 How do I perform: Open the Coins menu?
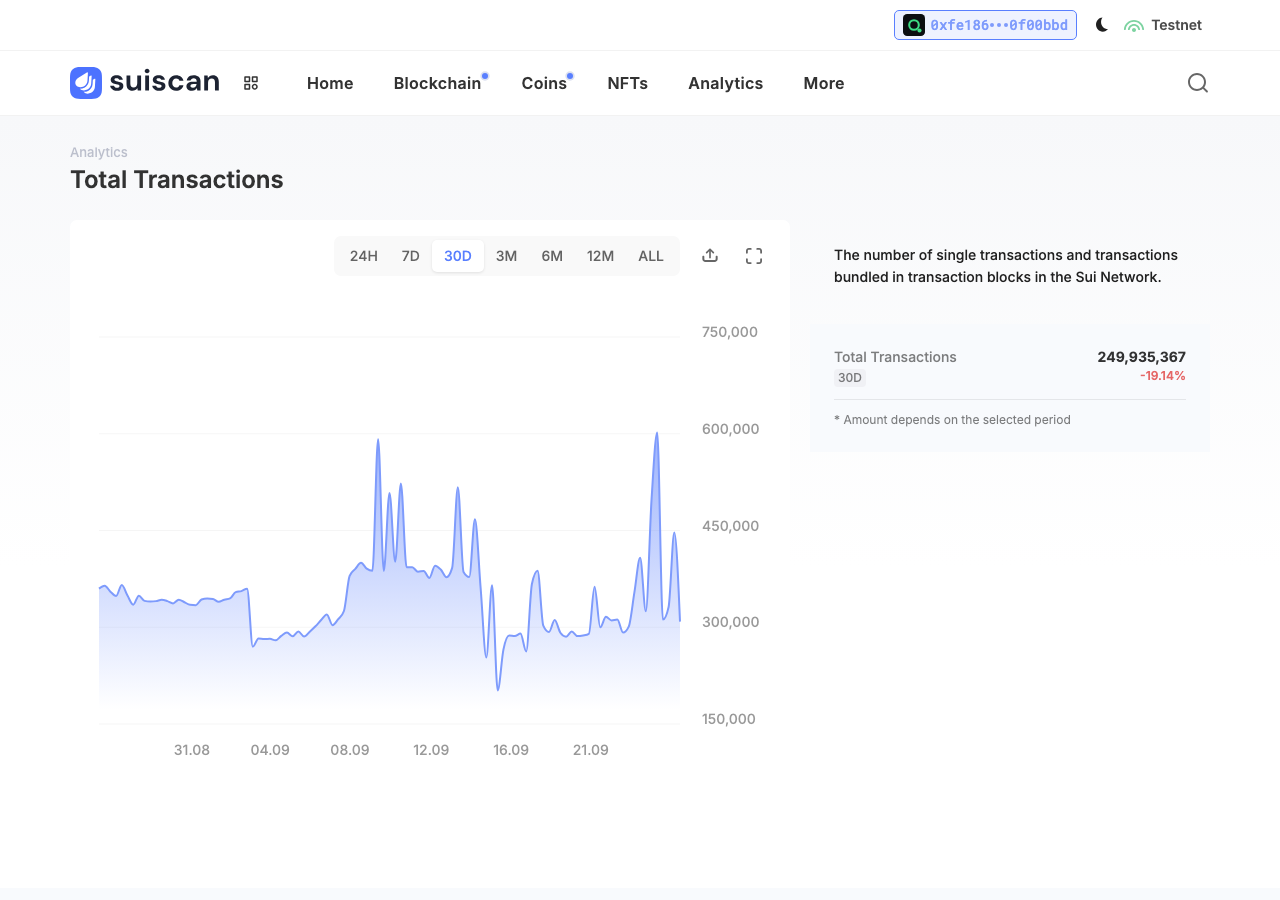(544, 83)
